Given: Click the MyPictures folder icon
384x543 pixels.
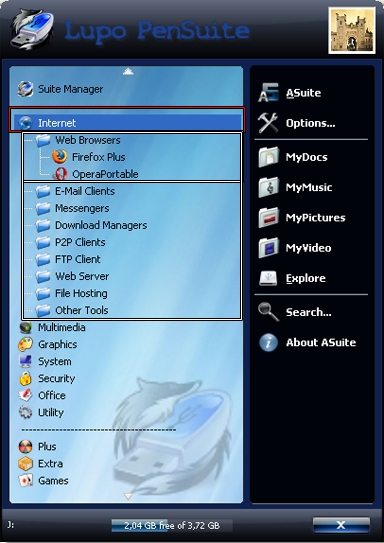Looking at the screenshot, I should (268, 217).
